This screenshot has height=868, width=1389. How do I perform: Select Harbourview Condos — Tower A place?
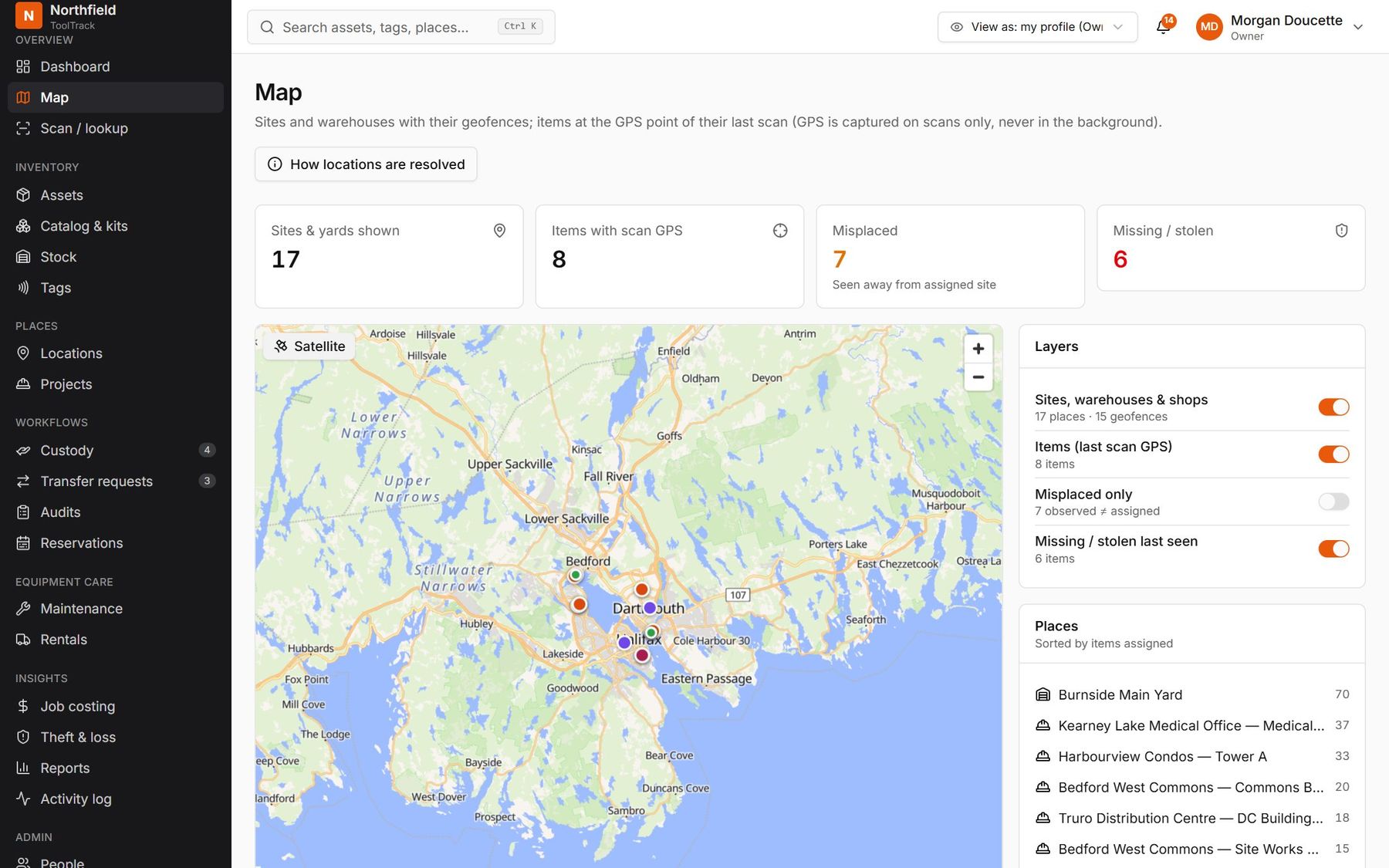pos(1191,756)
